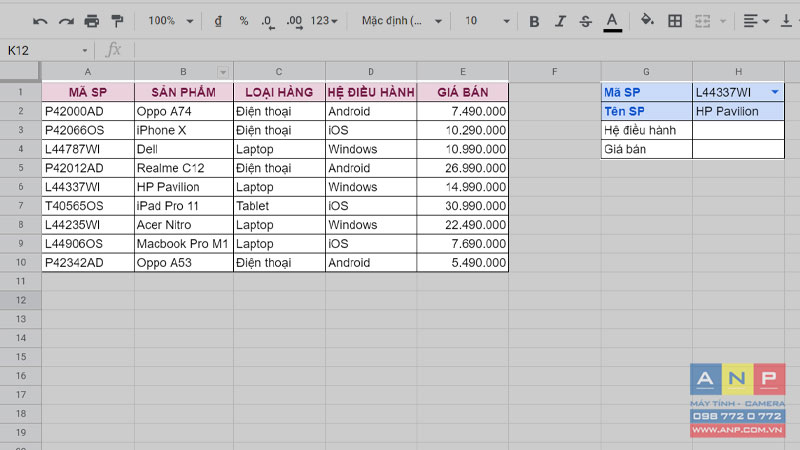This screenshot has height=450, width=800.
Task: Select cell Macbook Pro M1
Action: coord(184,243)
